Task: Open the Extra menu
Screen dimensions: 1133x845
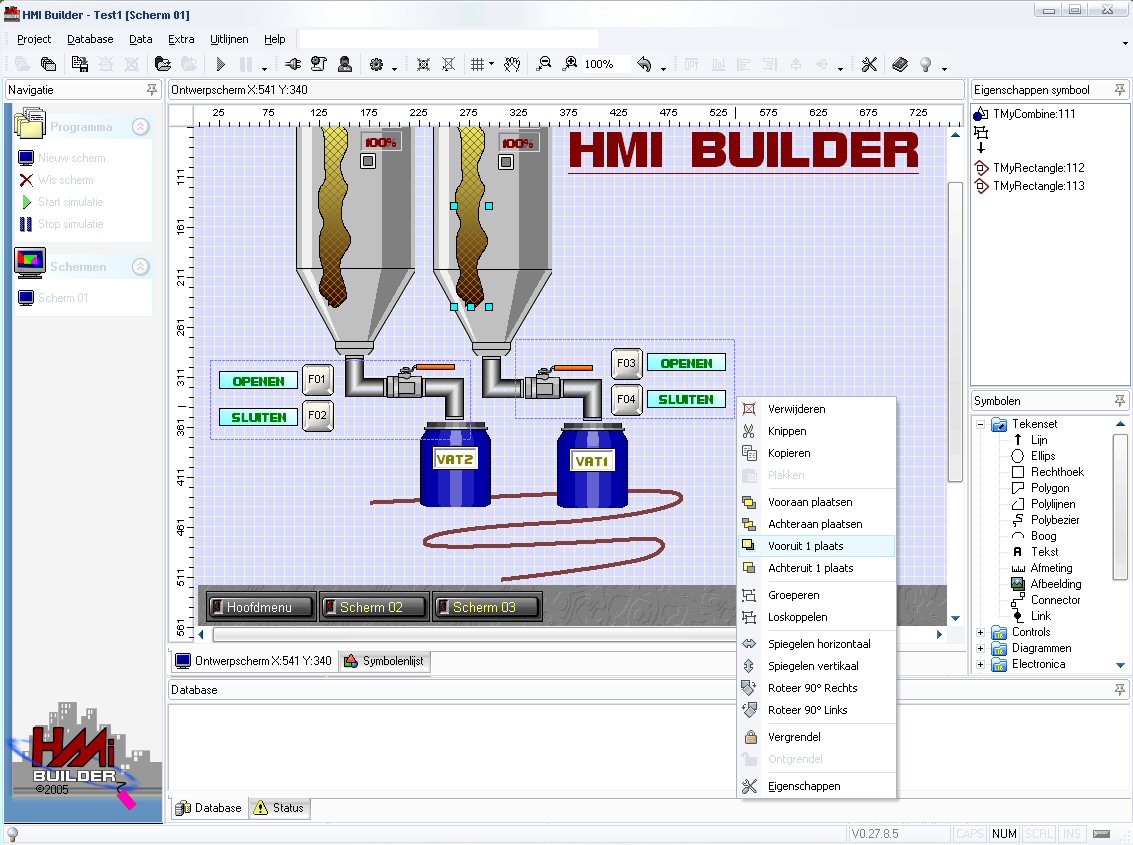Action: [181, 39]
